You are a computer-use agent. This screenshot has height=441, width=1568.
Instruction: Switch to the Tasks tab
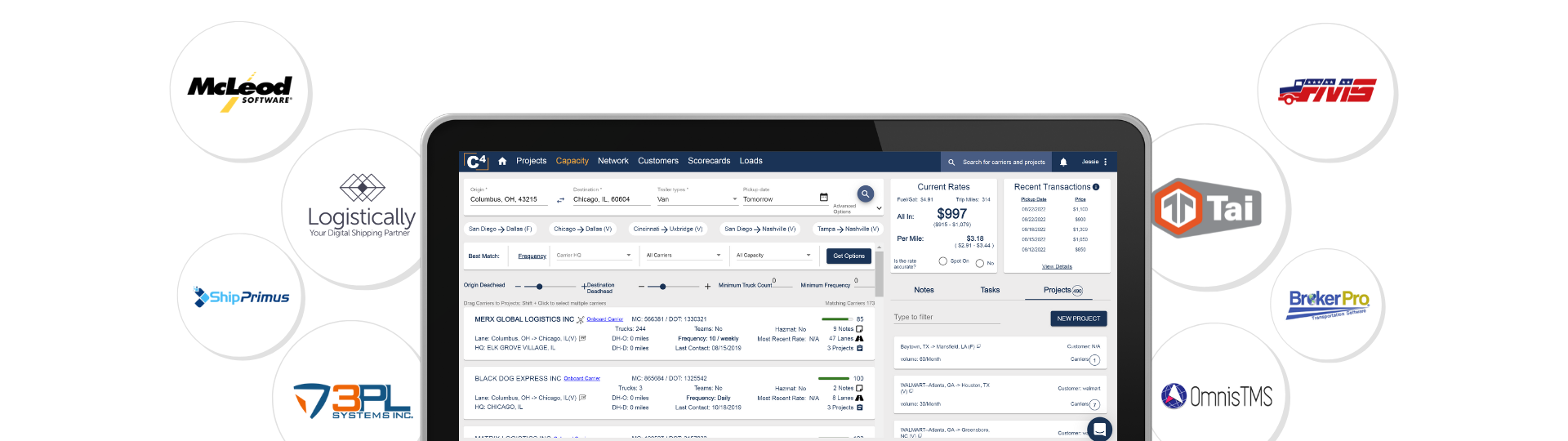coord(990,290)
